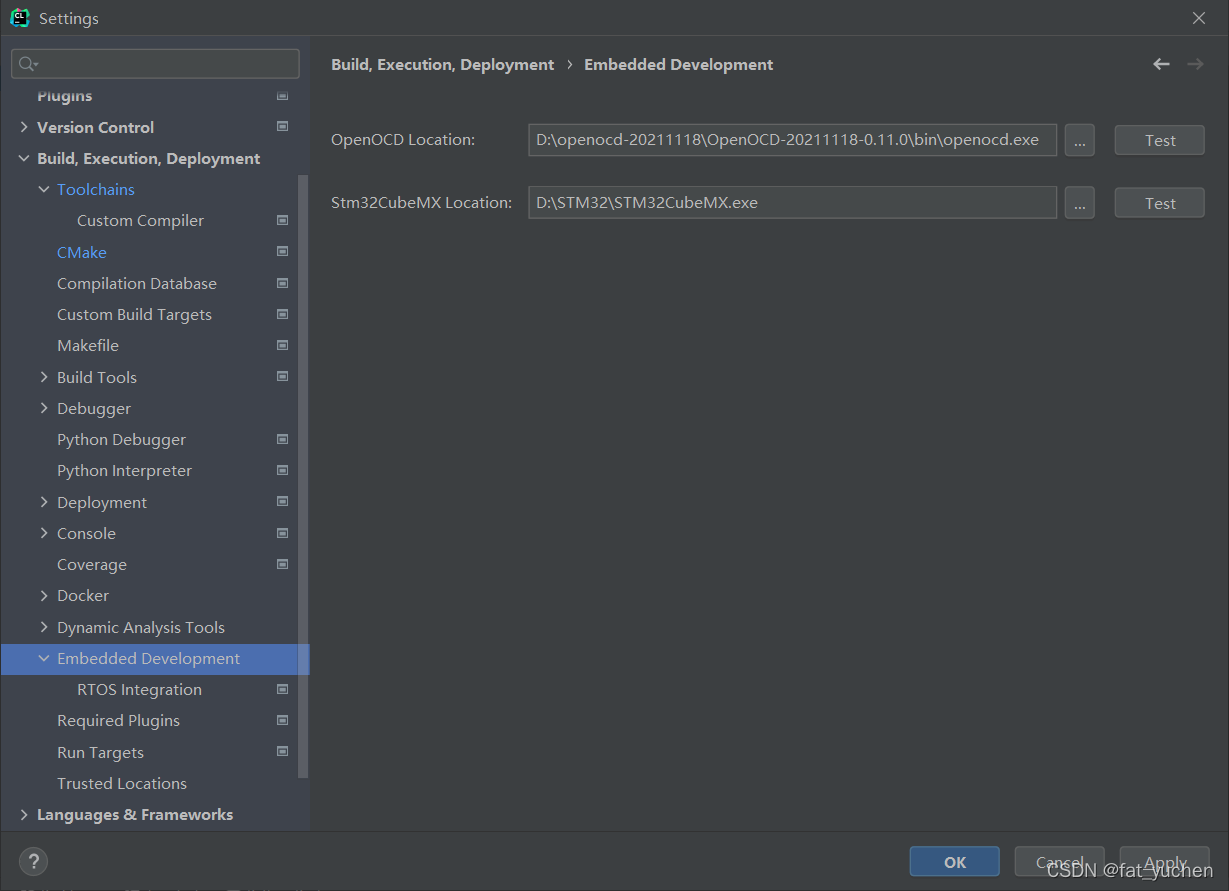Screen dimensions: 1229x891
Task: Go forward using the right arrow icon
Action: 1195,64
